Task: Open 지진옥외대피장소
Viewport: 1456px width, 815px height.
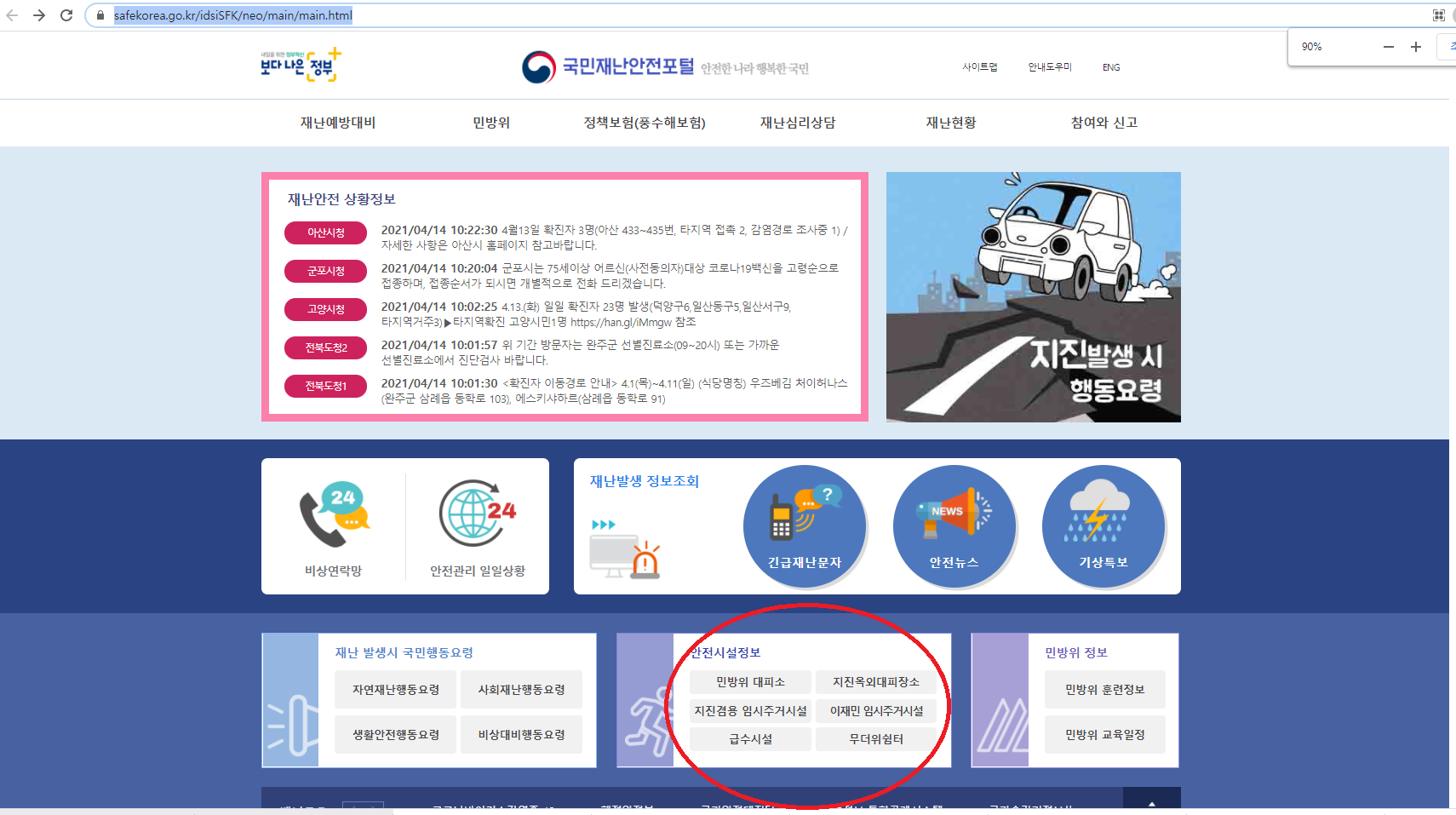Action: pos(876,682)
